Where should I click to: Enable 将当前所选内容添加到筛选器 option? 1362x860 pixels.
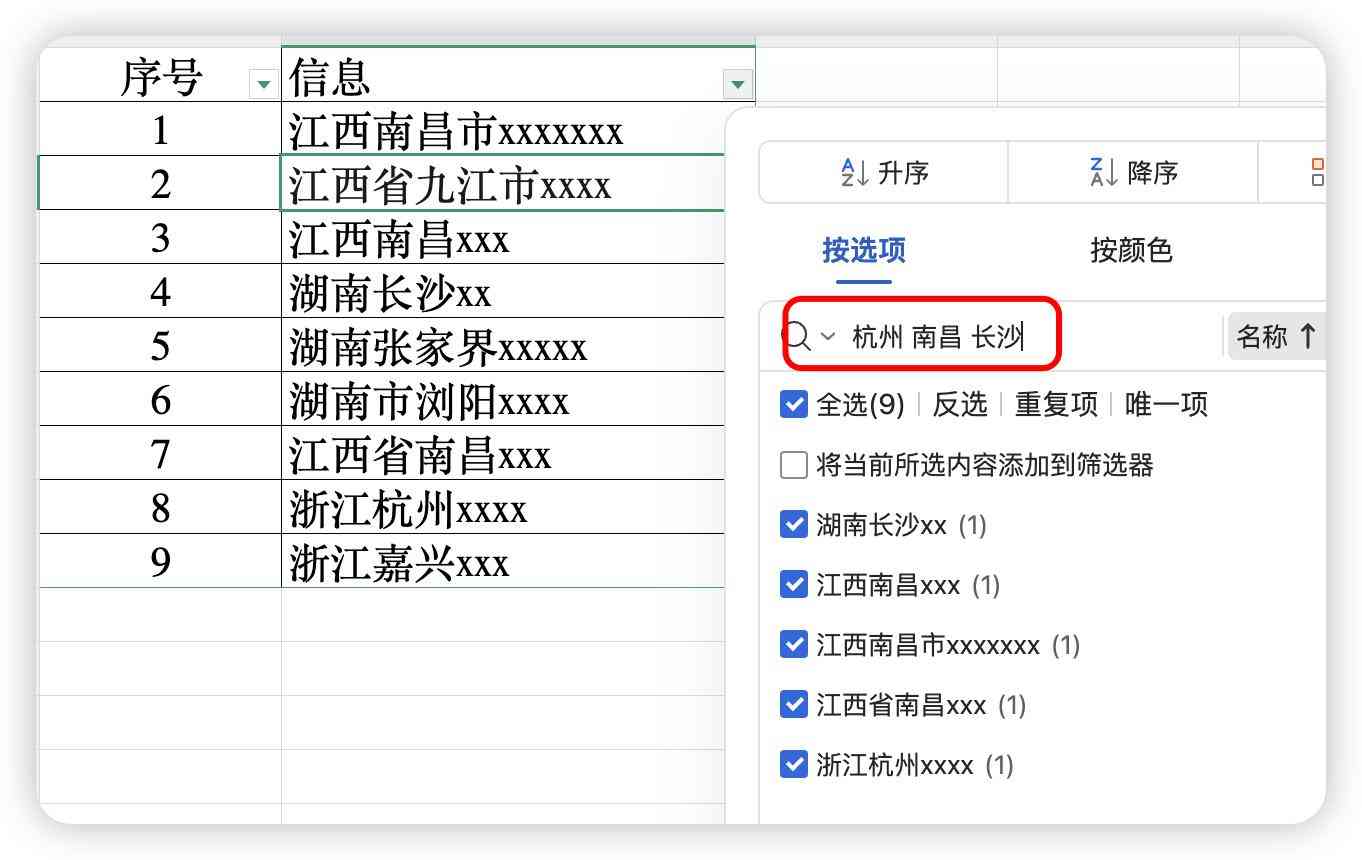coord(793,464)
